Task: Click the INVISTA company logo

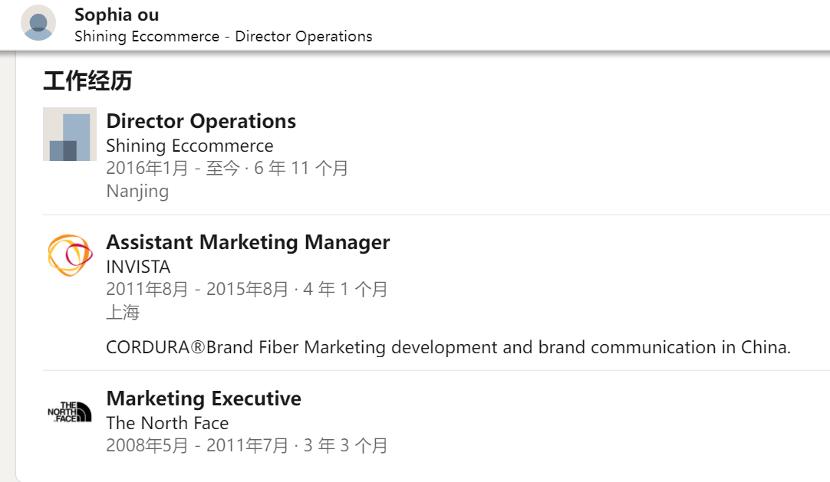Action: pos(70,254)
